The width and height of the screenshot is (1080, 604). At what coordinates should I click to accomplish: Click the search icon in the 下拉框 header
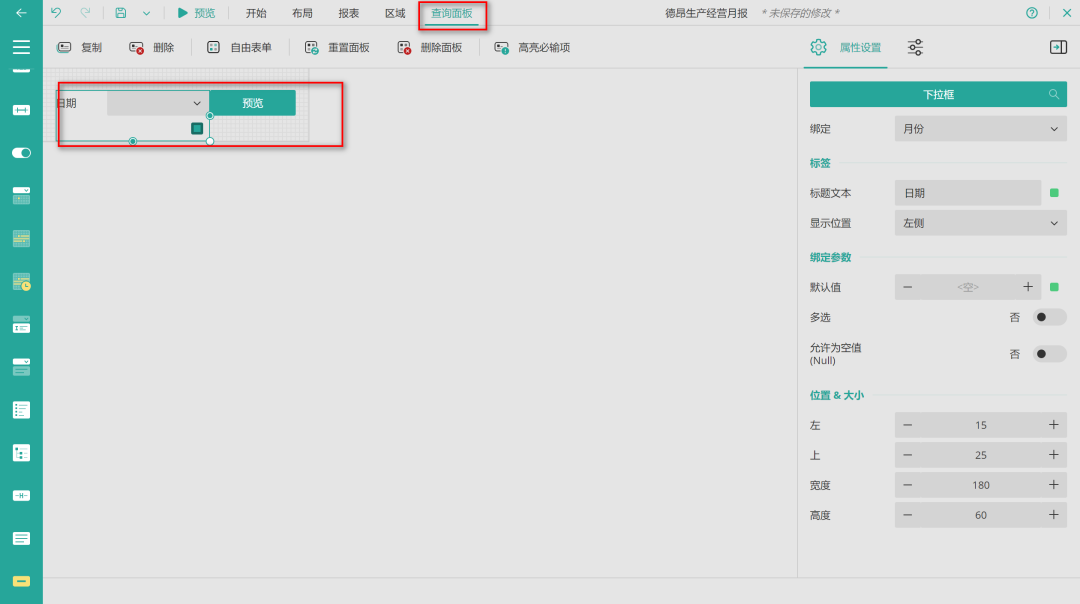click(1054, 94)
